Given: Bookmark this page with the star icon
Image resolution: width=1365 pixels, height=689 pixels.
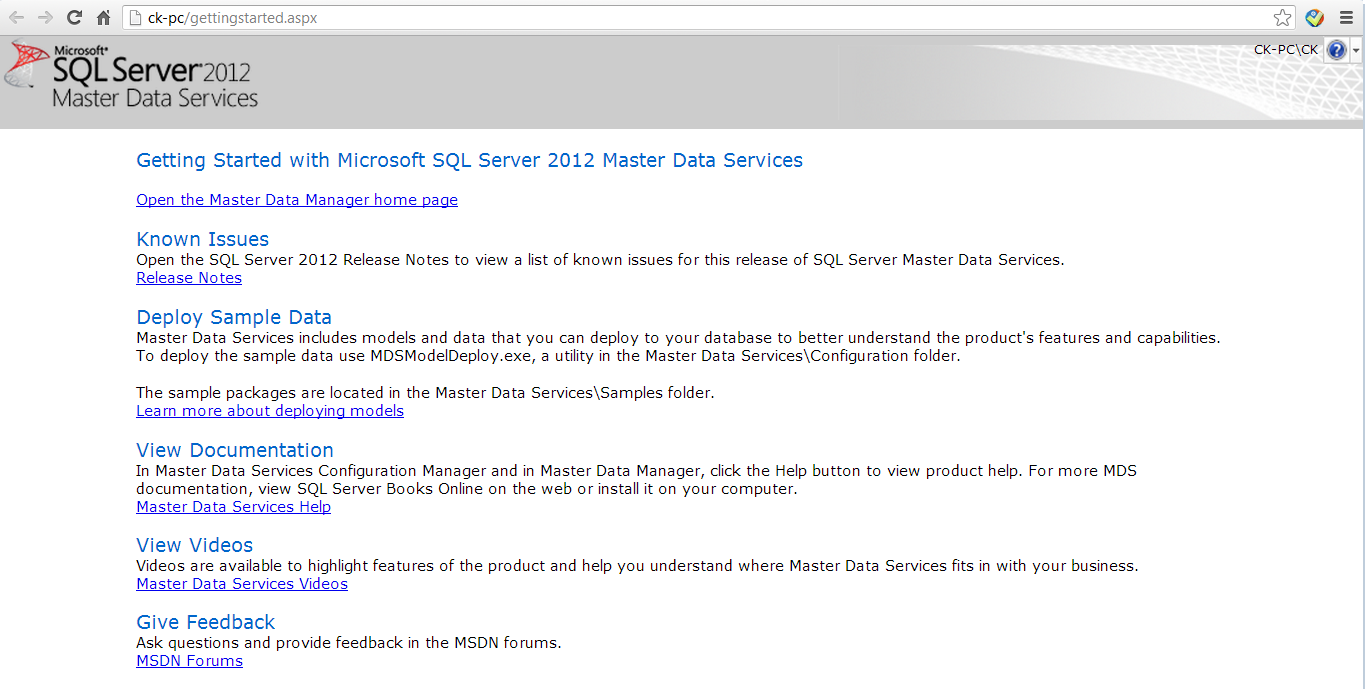Looking at the screenshot, I should click(x=1282, y=18).
